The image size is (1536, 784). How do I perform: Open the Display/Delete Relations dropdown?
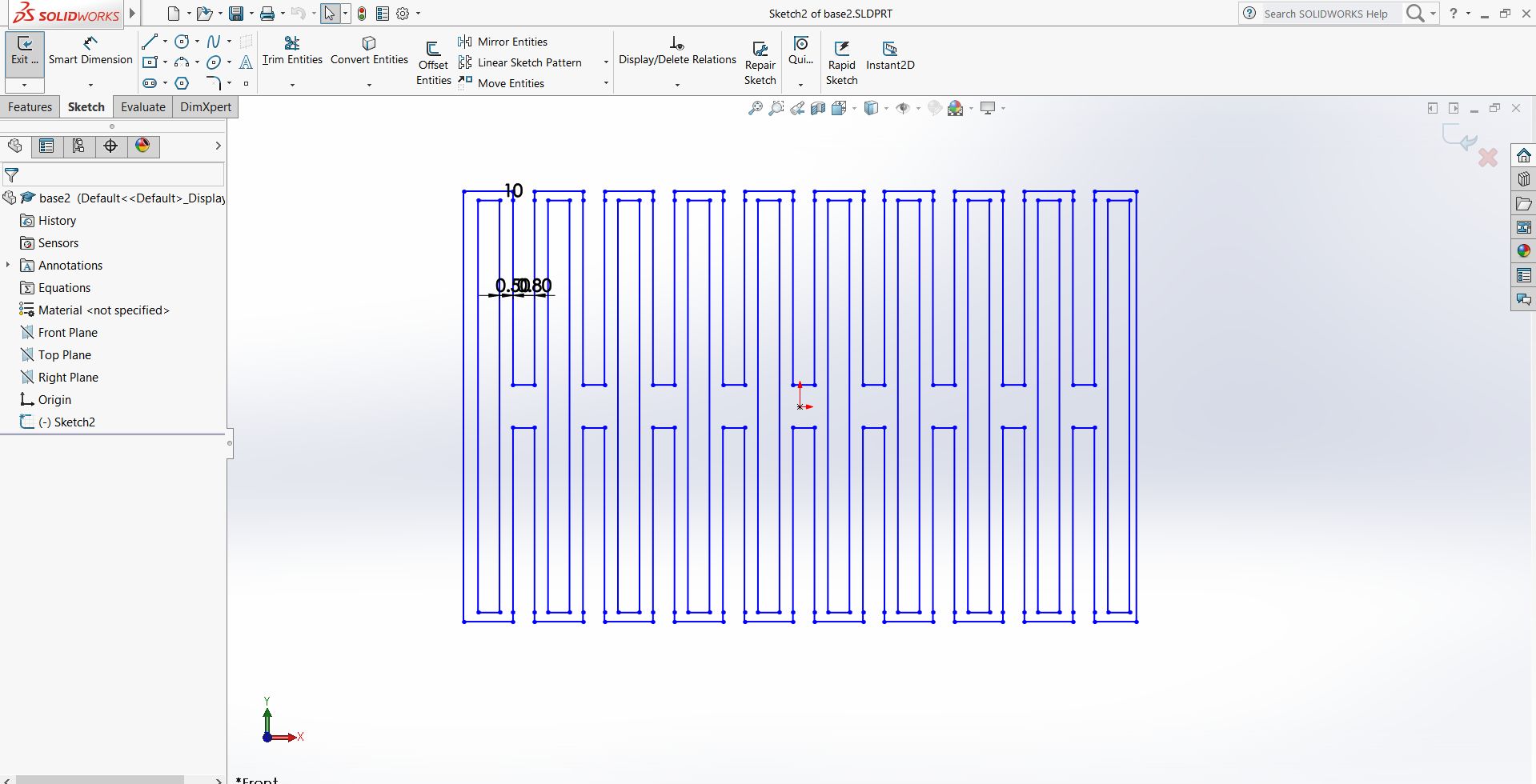click(677, 85)
